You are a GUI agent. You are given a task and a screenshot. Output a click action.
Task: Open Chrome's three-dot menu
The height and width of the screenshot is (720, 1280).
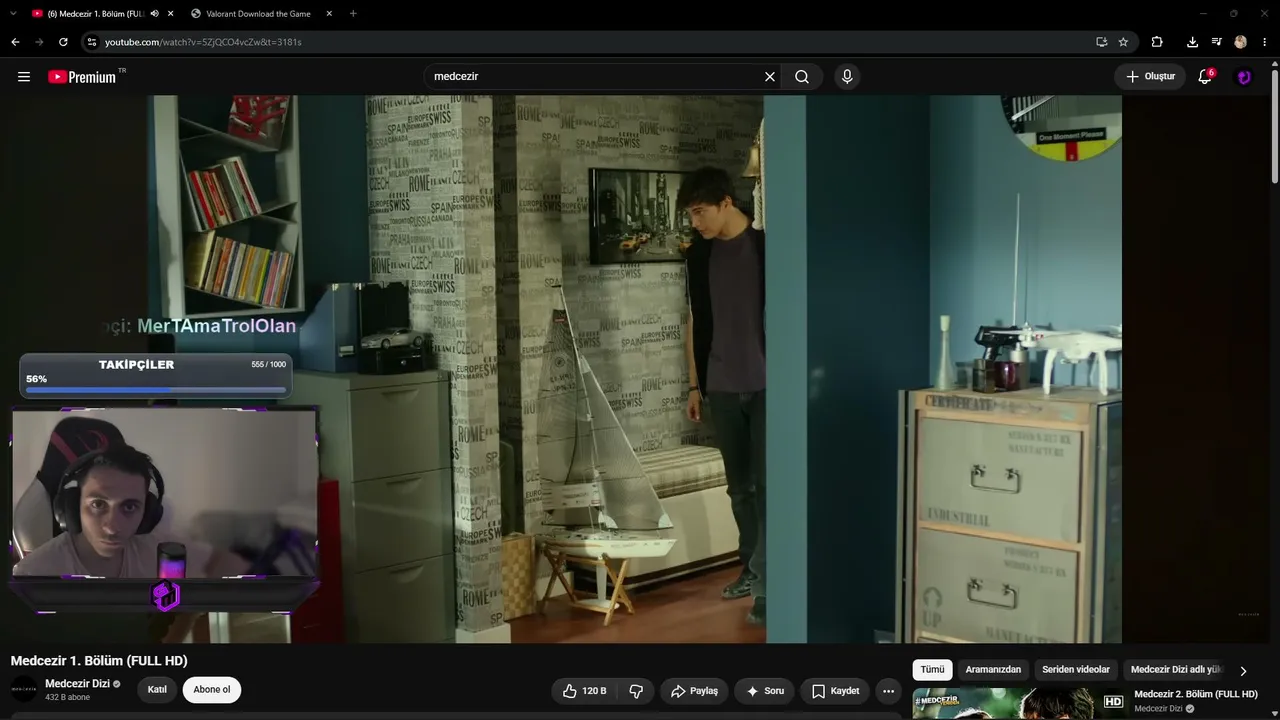tap(1265, 42)
